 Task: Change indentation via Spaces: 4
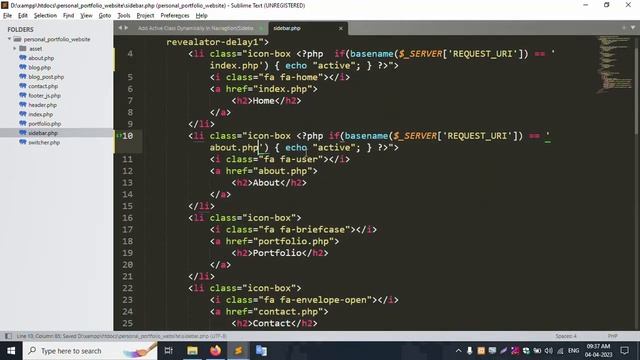566,336
